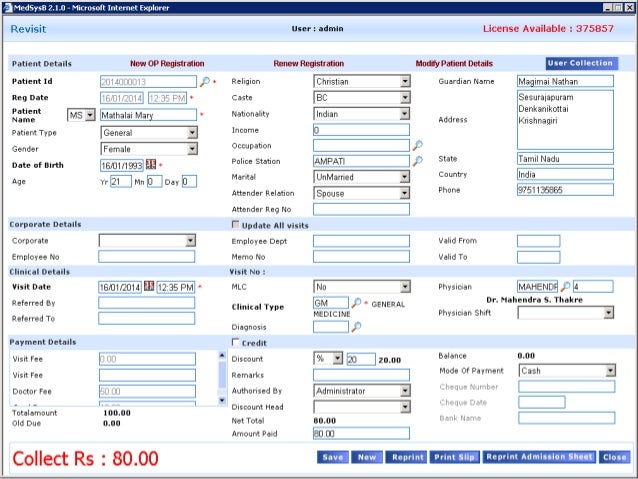Image resolution: width=638 pixels, height=479 pixels.
Task: Open the Gender dropdown
Action: tap(149, 149)
